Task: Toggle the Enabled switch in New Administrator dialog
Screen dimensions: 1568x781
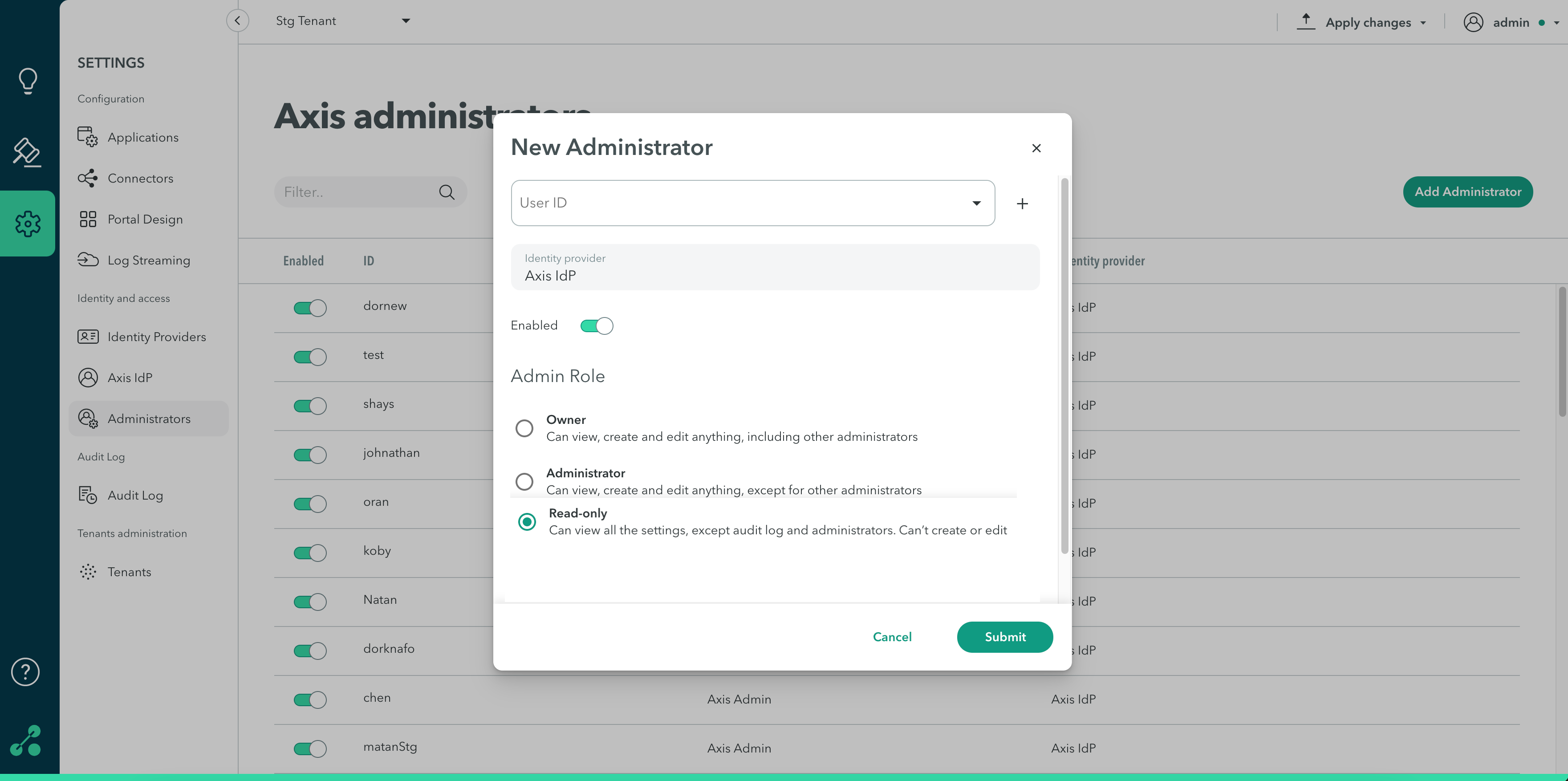Action: pos(597,325)
